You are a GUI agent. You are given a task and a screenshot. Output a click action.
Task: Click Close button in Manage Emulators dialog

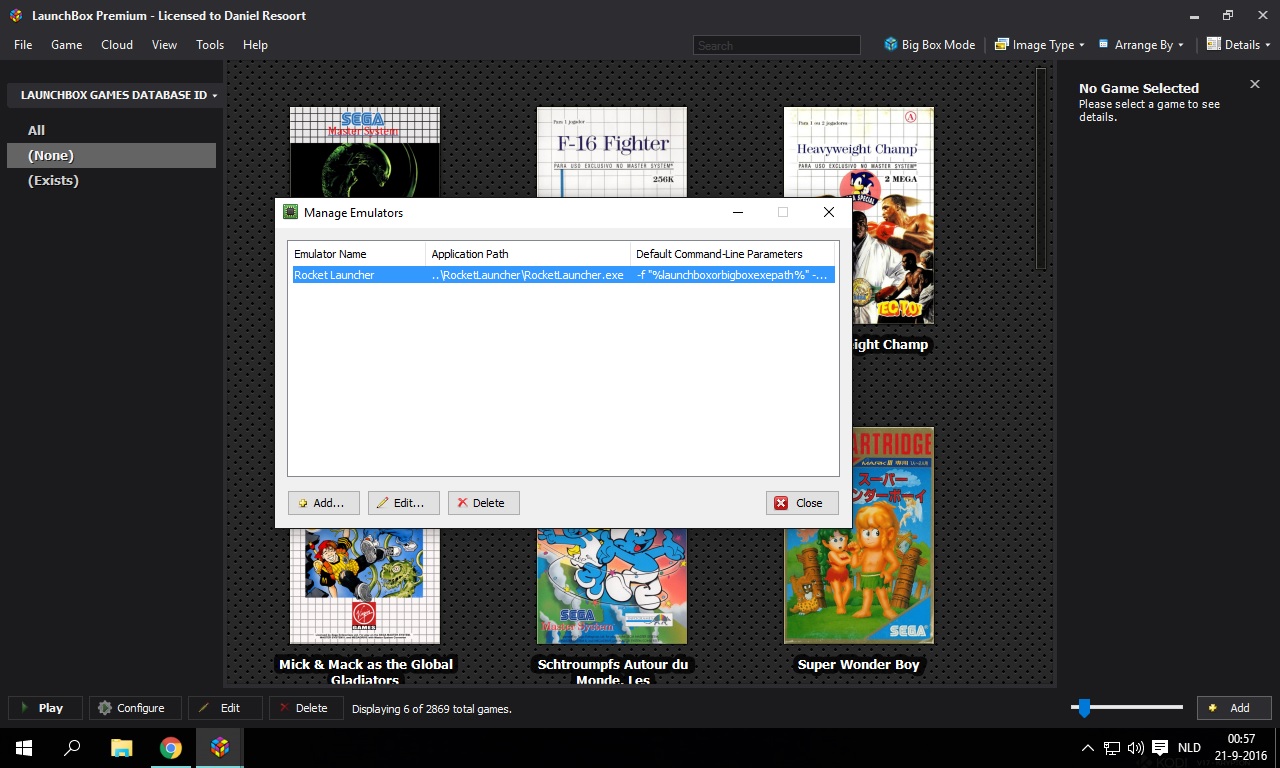pyautogui.click(x=802, y=503)
